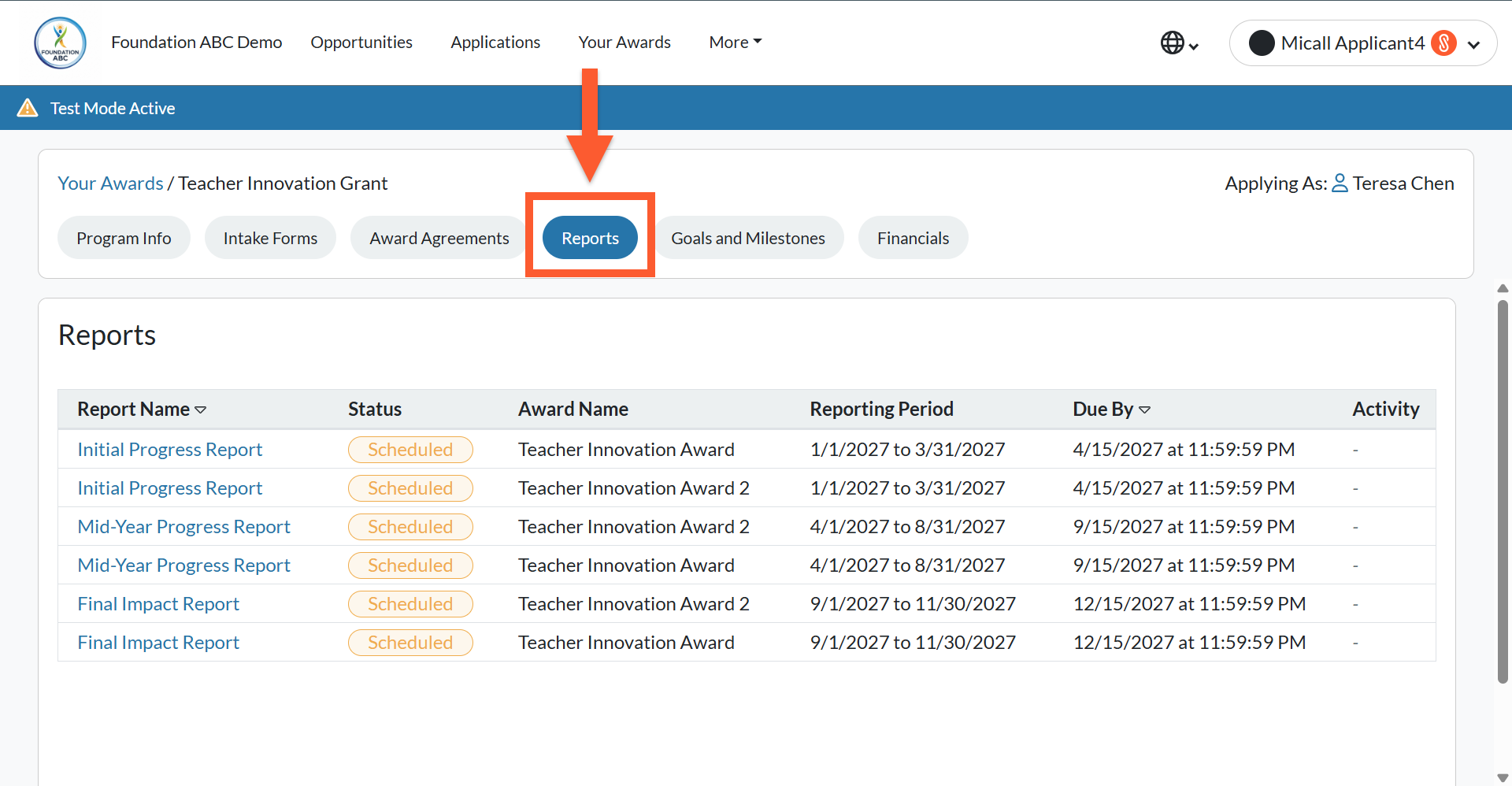Go to Foundation ABC Demo home

pos(197,43)
